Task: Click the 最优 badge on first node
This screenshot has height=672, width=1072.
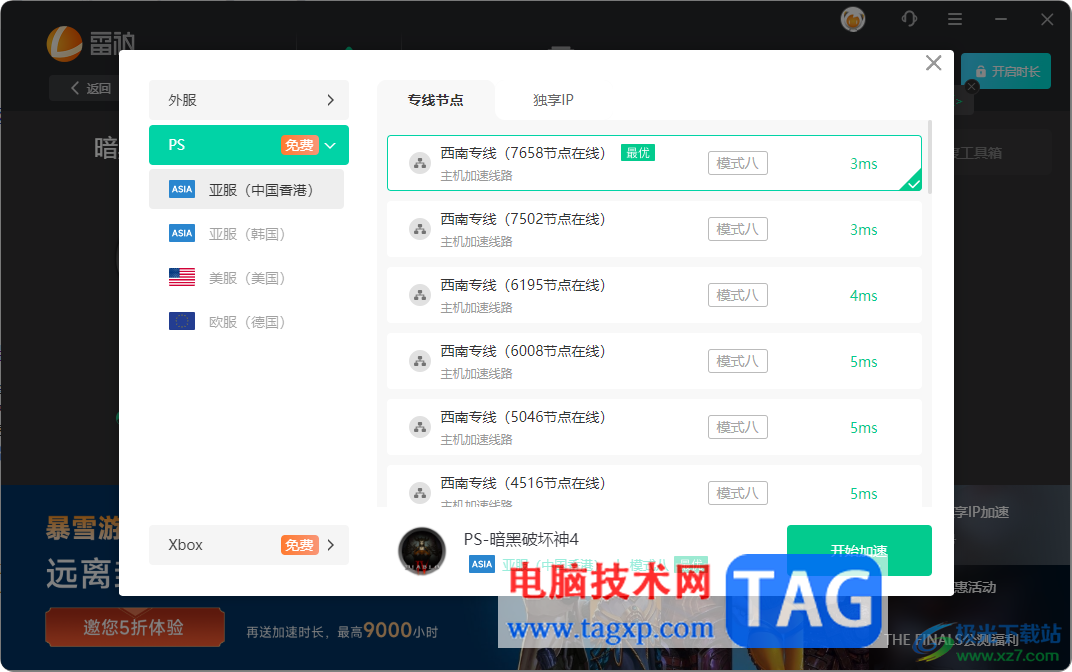Action: tap(637, 152)
